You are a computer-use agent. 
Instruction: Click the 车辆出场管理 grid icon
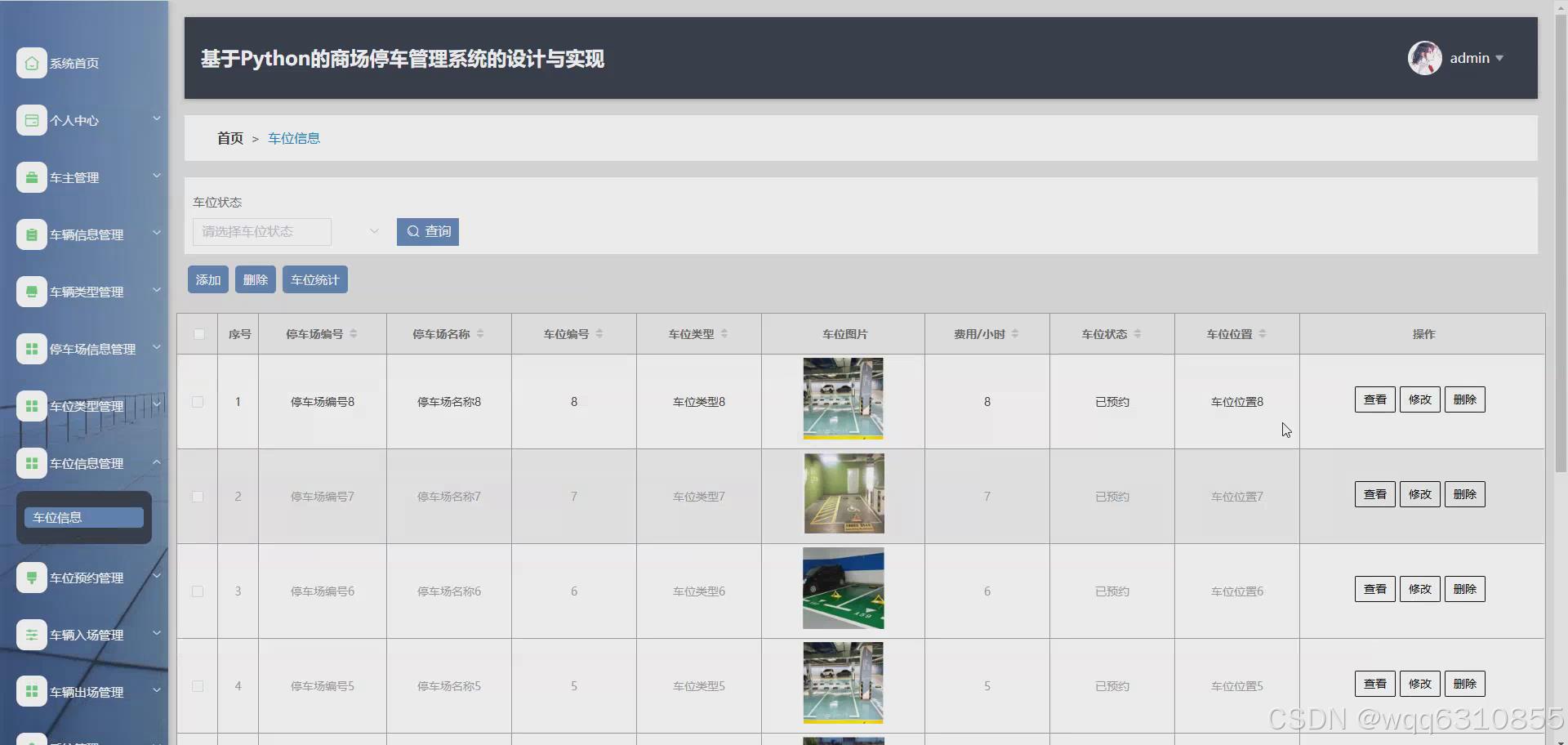coord(31,692)
